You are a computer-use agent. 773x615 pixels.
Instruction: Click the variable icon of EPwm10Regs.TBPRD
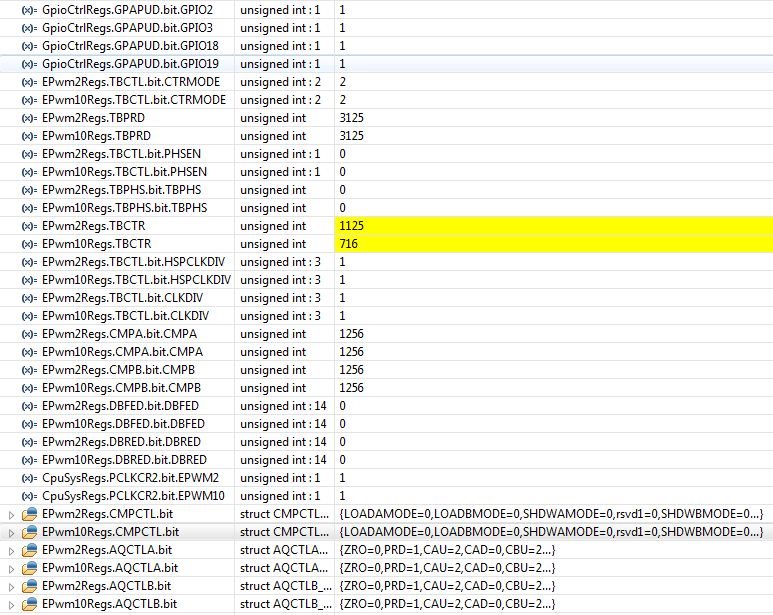[30, 136]
